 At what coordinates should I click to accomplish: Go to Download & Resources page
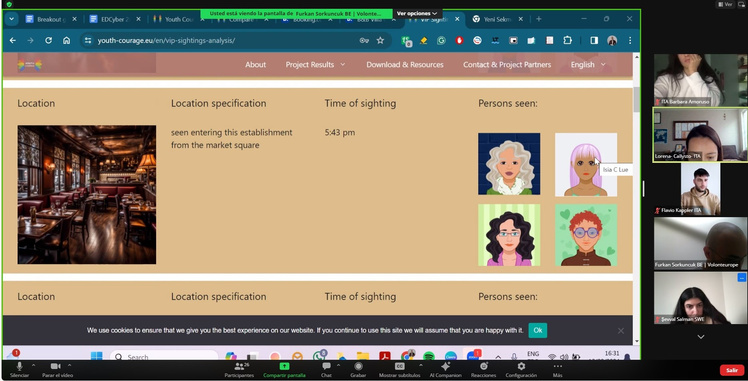click(405, 64)
